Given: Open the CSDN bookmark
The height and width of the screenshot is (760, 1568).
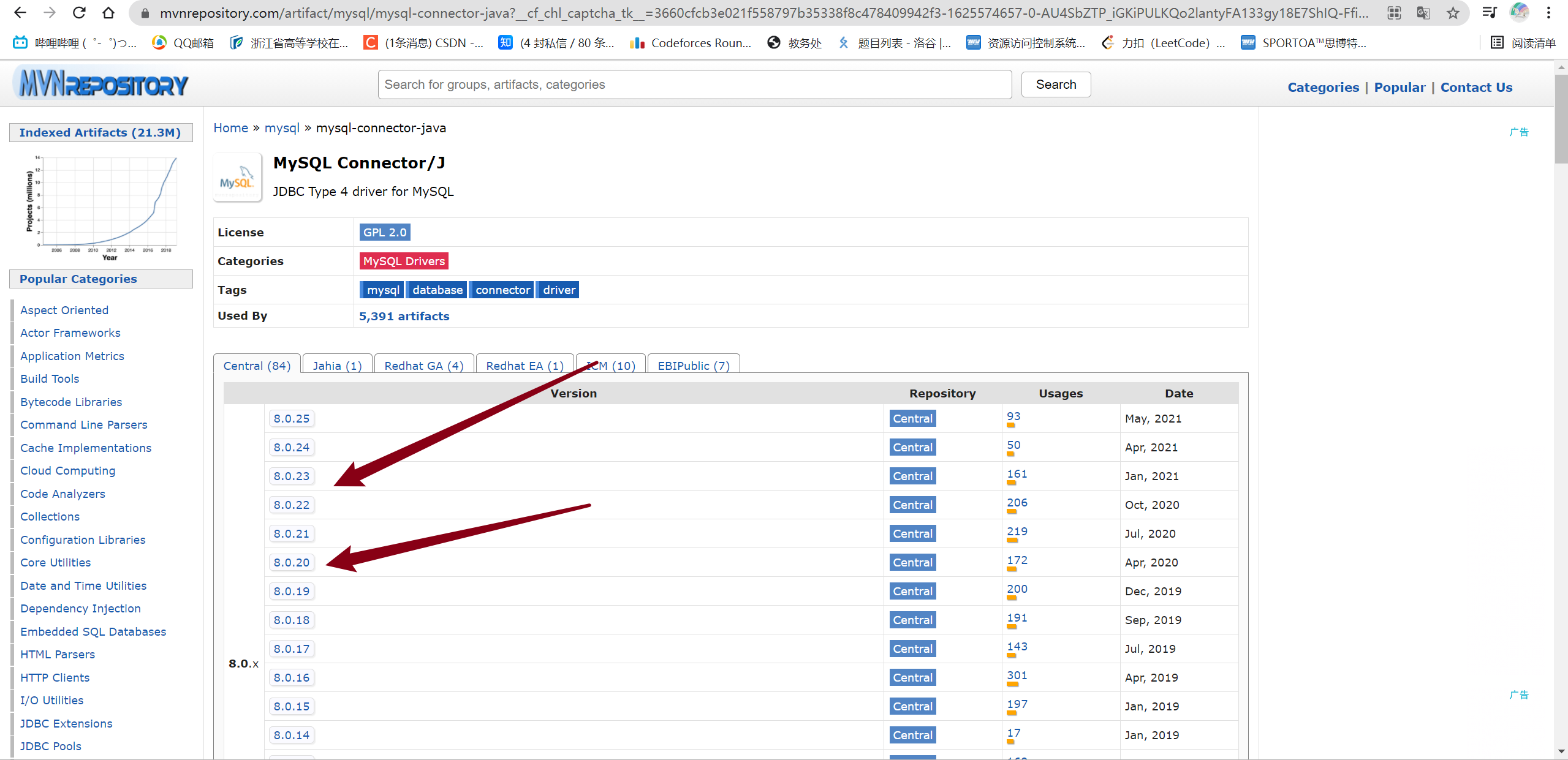Looking at the screenshot, I should pyautogui.click(x=423, y=43).
